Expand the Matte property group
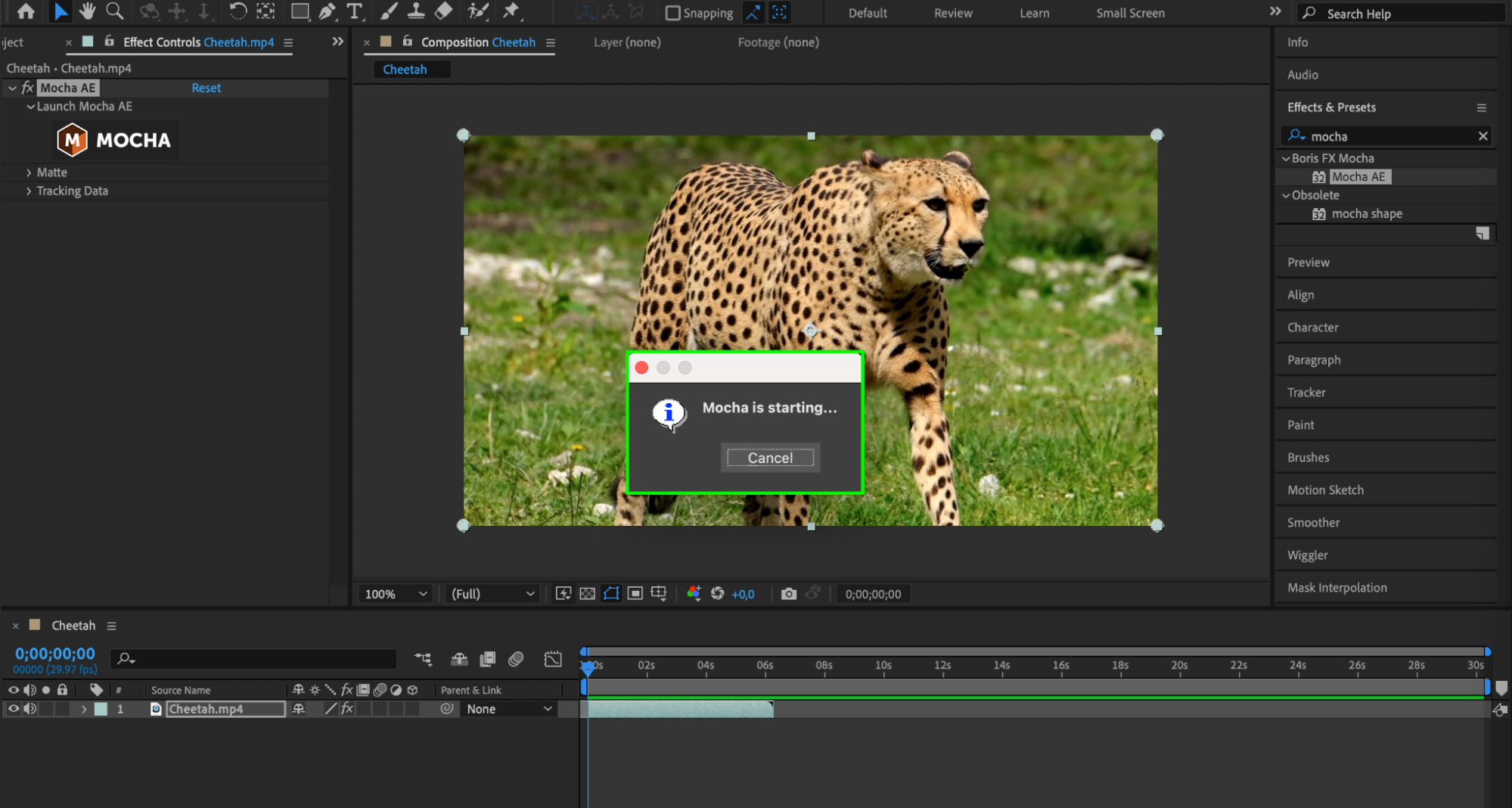This screenshot has height=808, width=1512. coord(29,172)
